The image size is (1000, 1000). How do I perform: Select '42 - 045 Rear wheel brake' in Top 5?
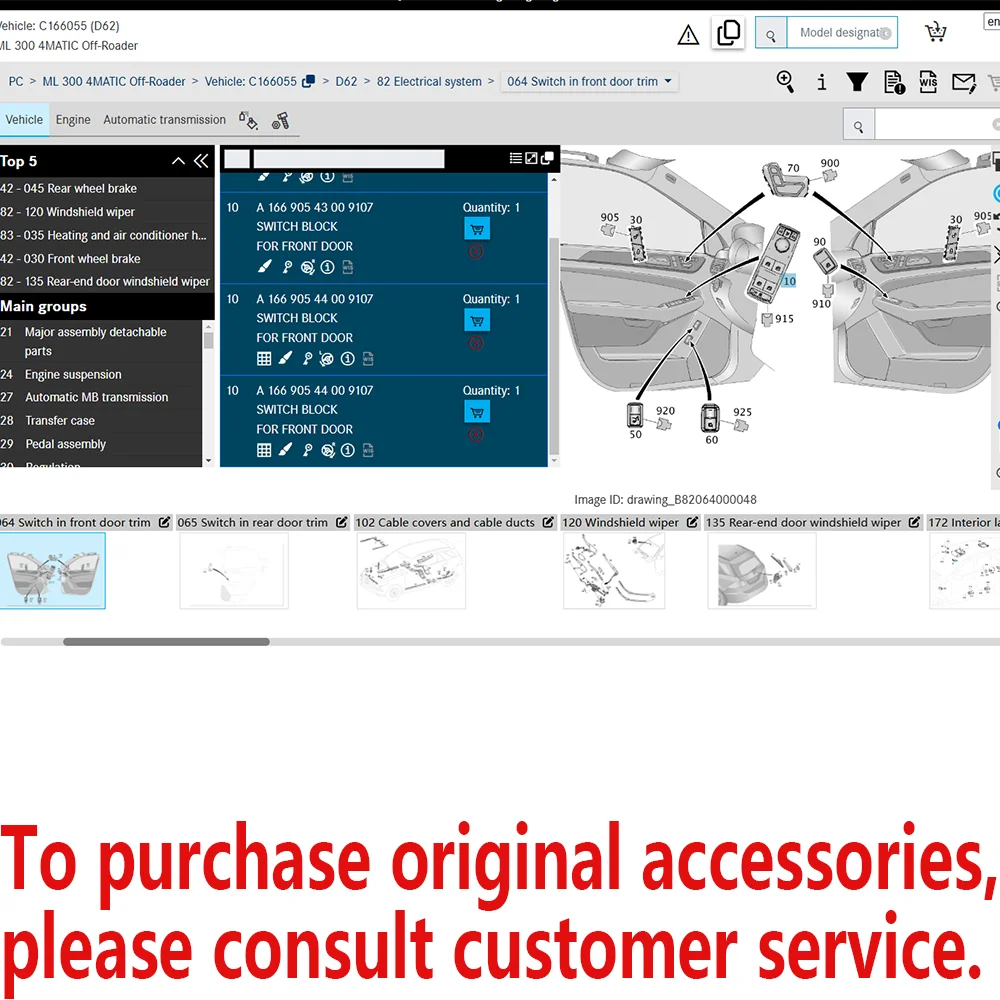tap(68, 188)
